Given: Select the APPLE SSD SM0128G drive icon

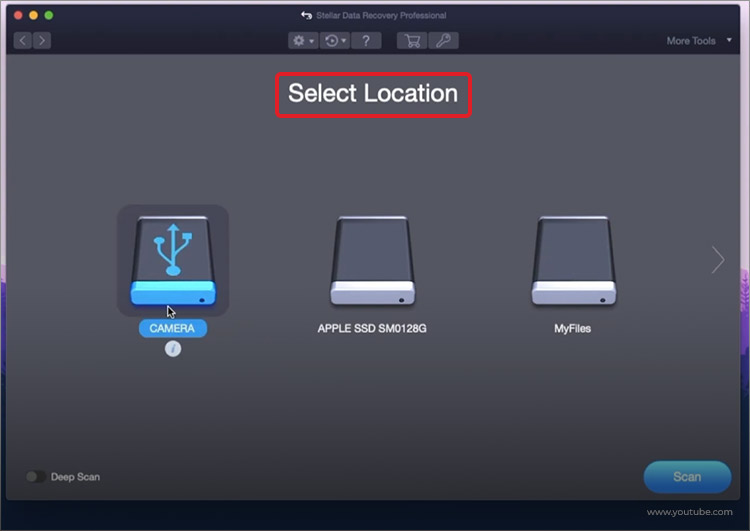Looking at the screenshot, I should tap(373, 260).
